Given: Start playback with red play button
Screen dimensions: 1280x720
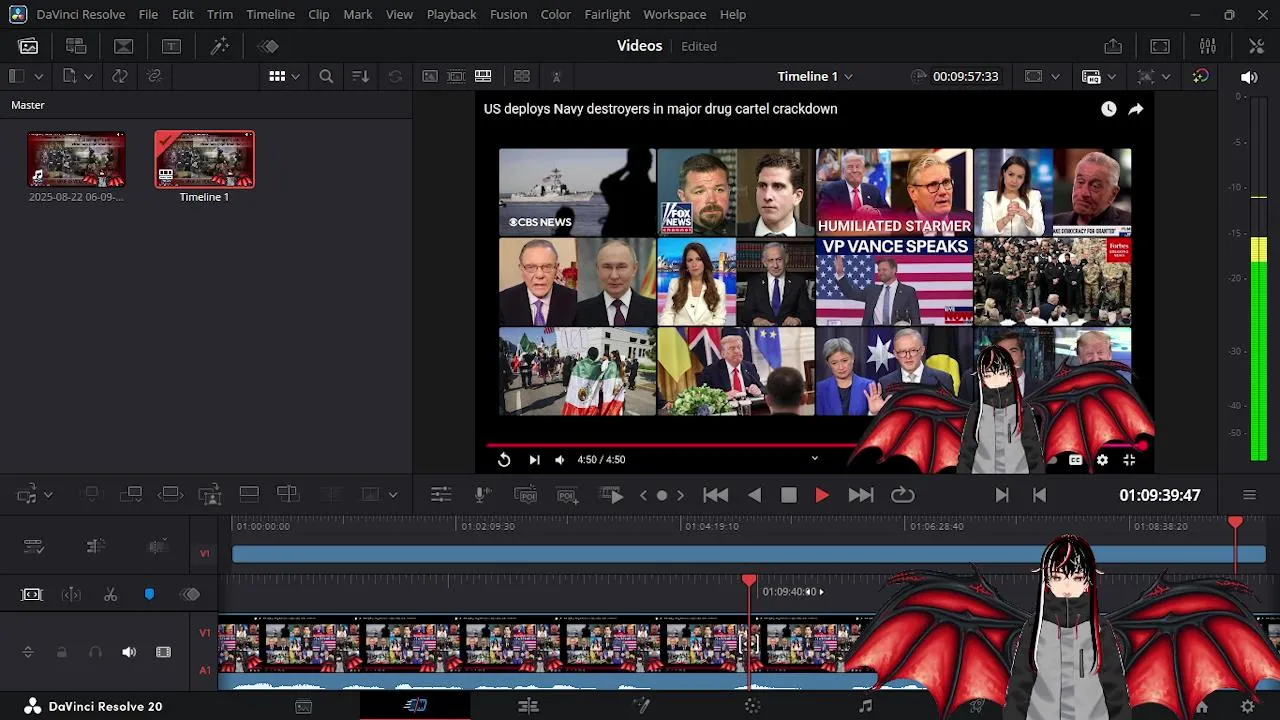Looking at the screenshot, I should point(822,495).
